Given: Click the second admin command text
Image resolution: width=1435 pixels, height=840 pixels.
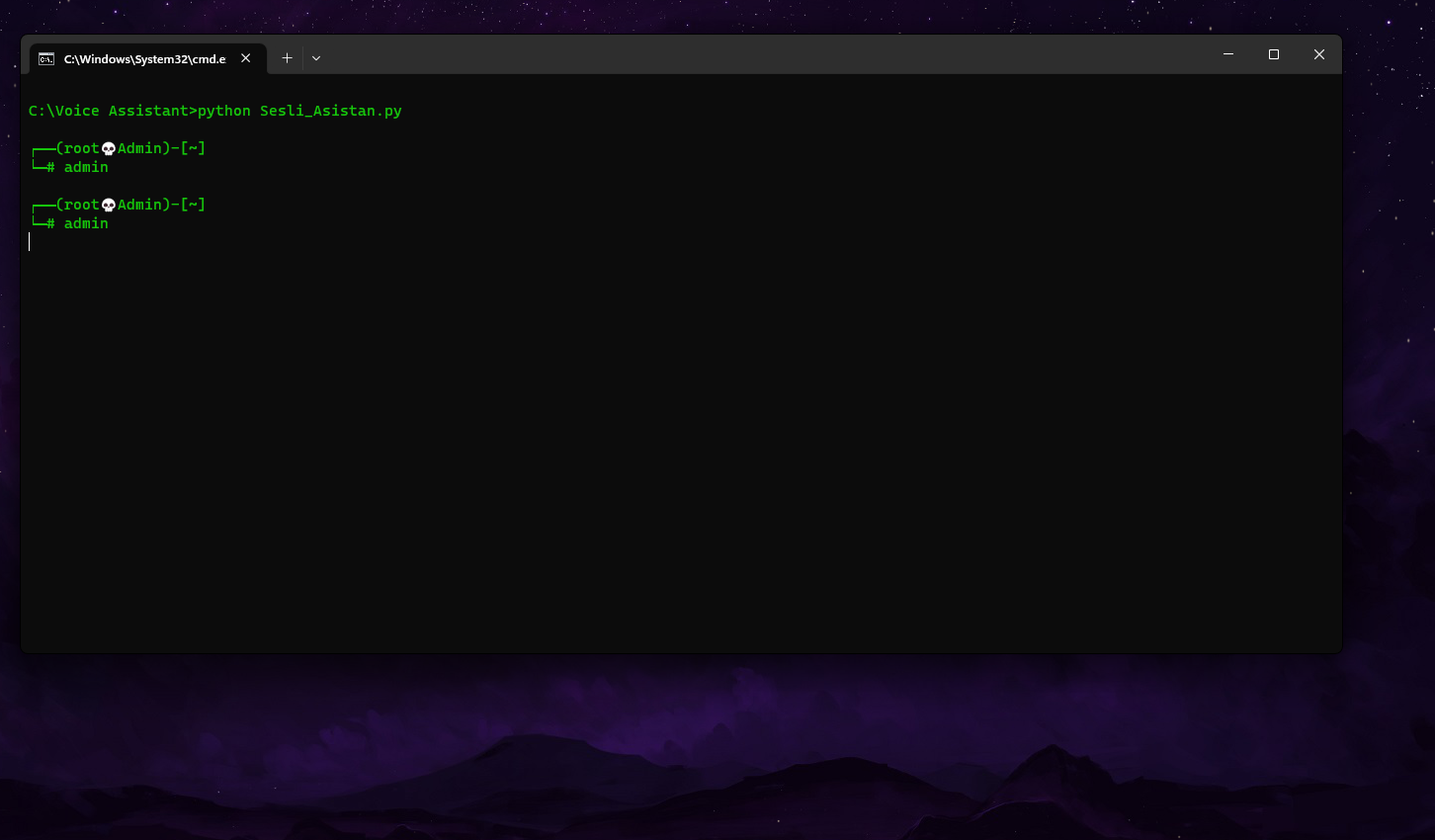Looking at the screenshot, I should (x=86, y=223).
